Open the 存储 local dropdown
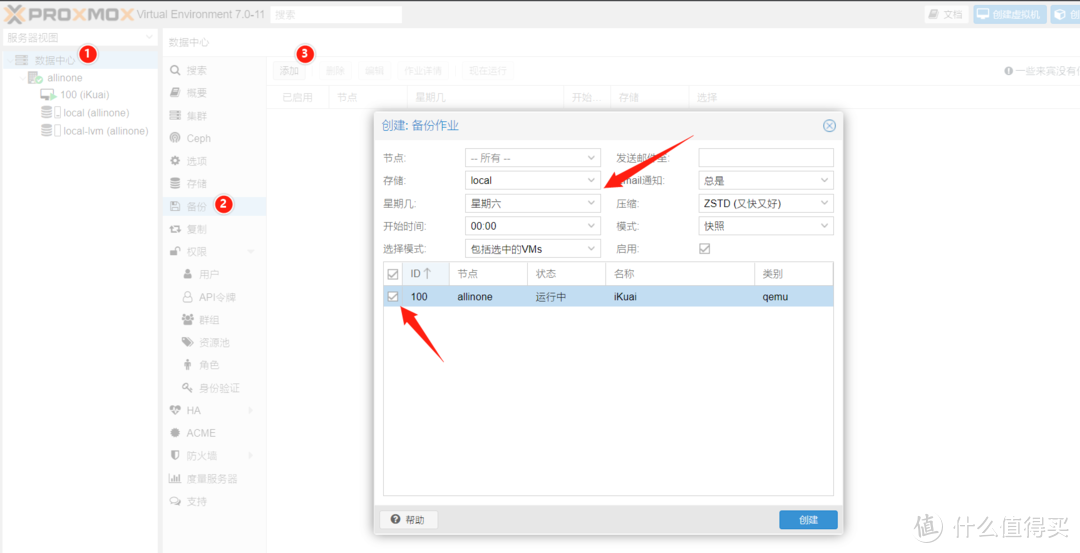1080x553 pixels. coord(532,180)
